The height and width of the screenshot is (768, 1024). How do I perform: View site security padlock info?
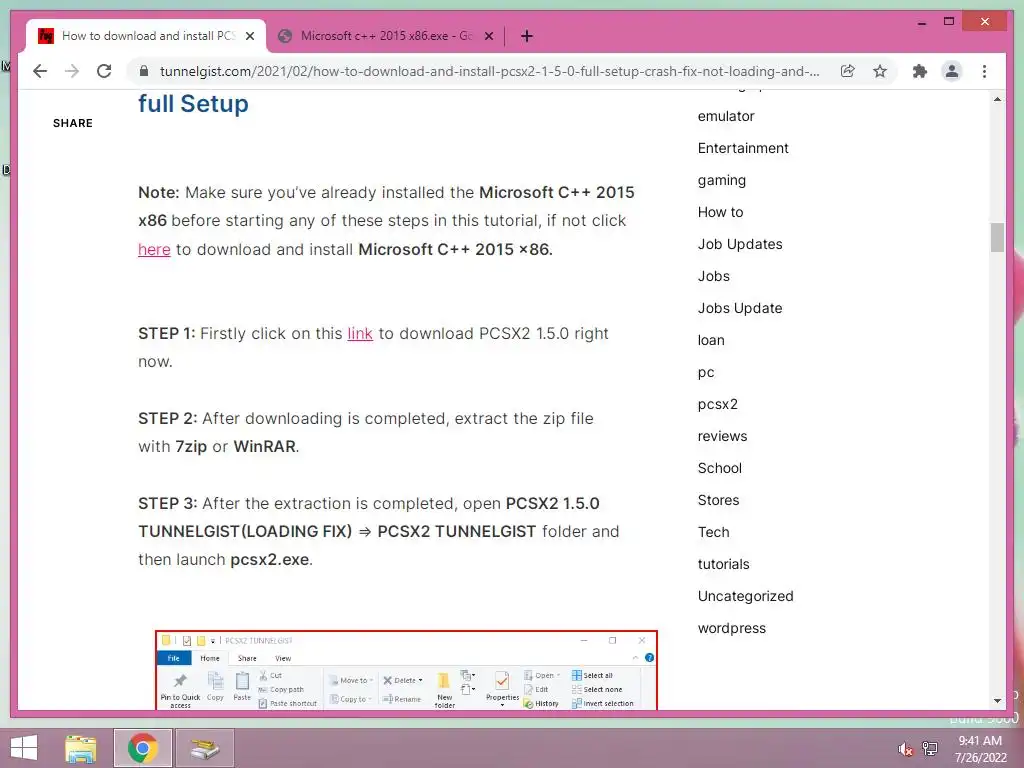pos(144,71)
